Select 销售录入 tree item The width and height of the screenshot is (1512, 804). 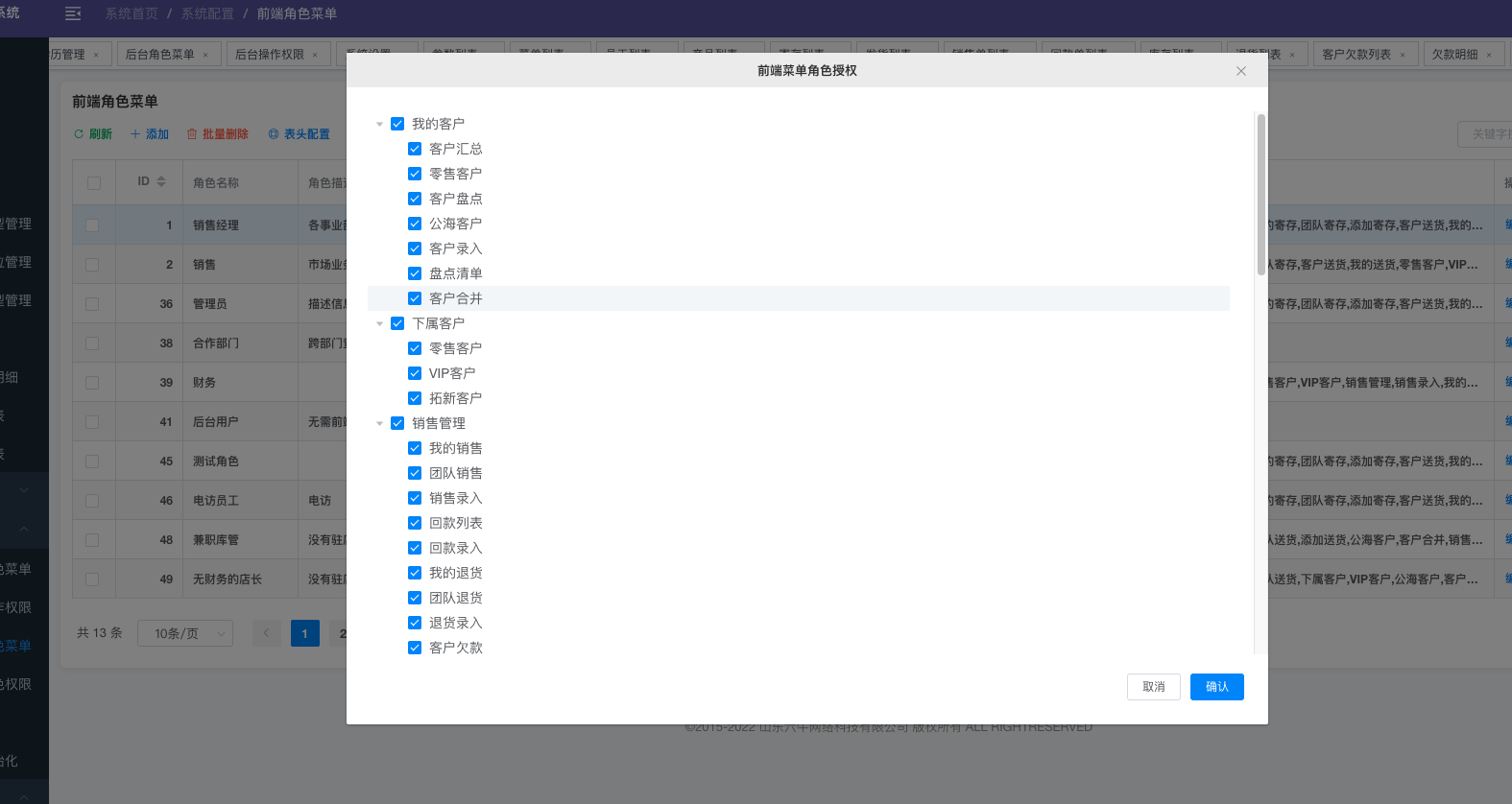pos(456,498)
